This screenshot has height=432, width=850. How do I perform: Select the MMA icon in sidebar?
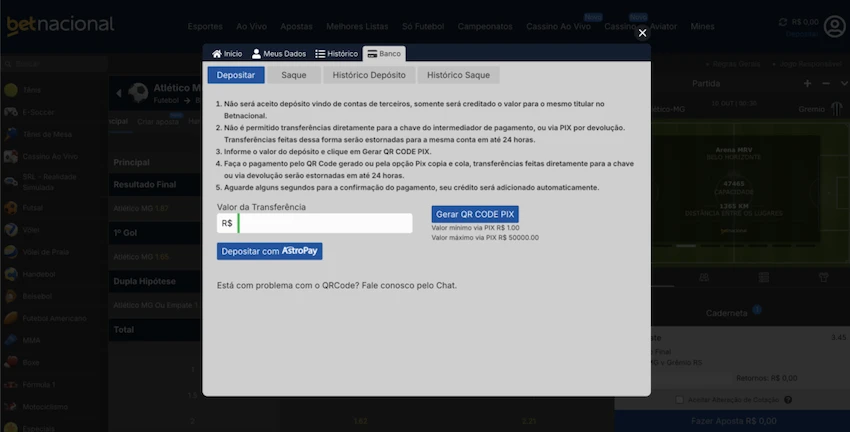tap(11, 340)
